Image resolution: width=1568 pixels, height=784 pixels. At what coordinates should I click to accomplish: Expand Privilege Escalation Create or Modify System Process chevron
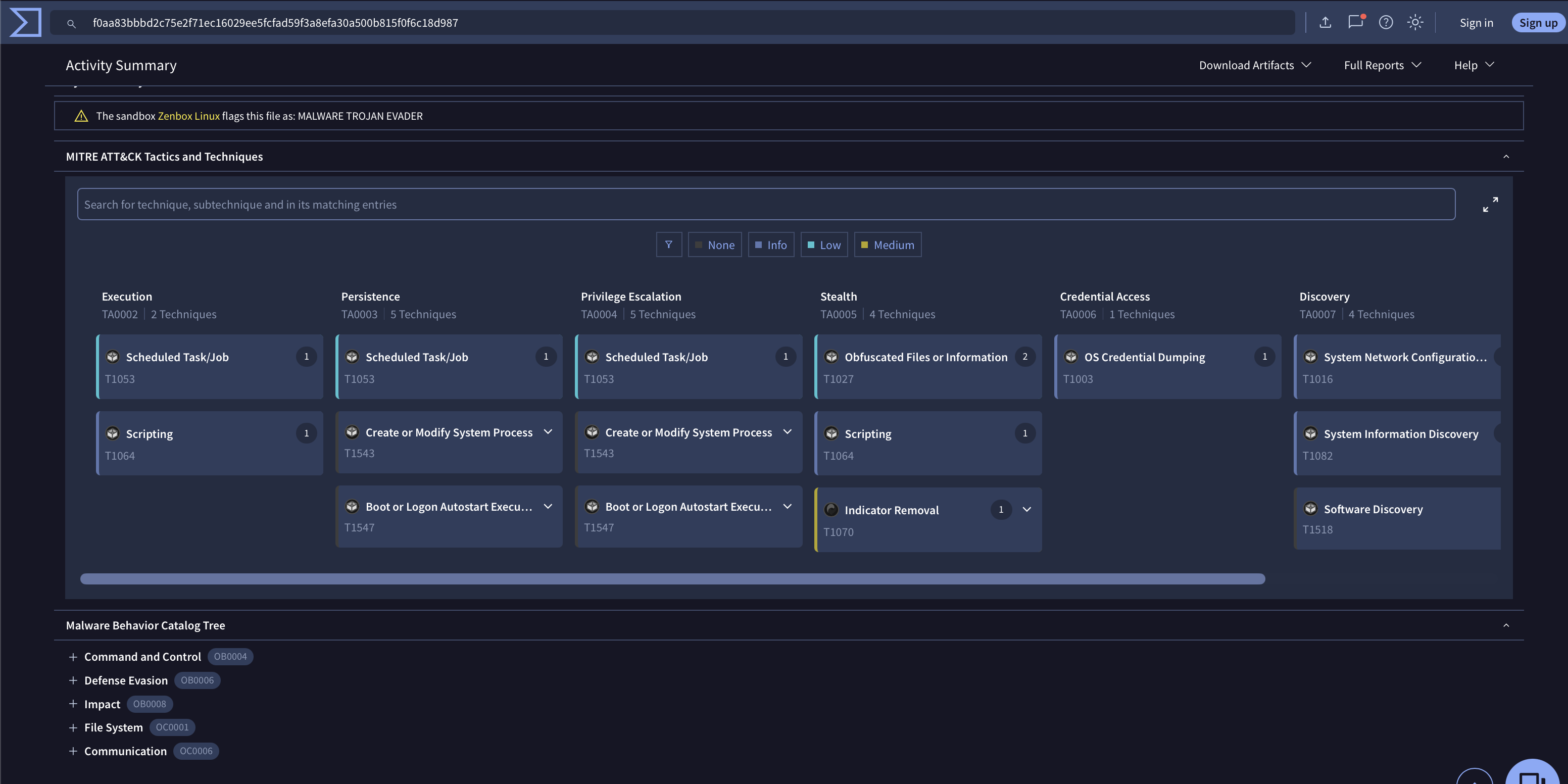pyautogui.click(x=788, y=431)
